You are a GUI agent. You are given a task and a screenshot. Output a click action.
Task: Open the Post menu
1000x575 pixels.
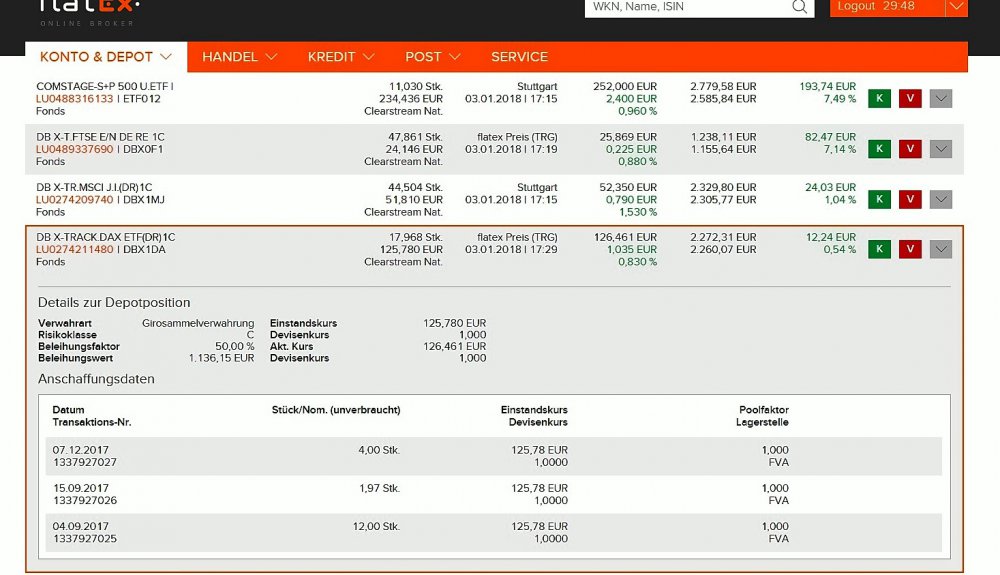click(432, 57)
